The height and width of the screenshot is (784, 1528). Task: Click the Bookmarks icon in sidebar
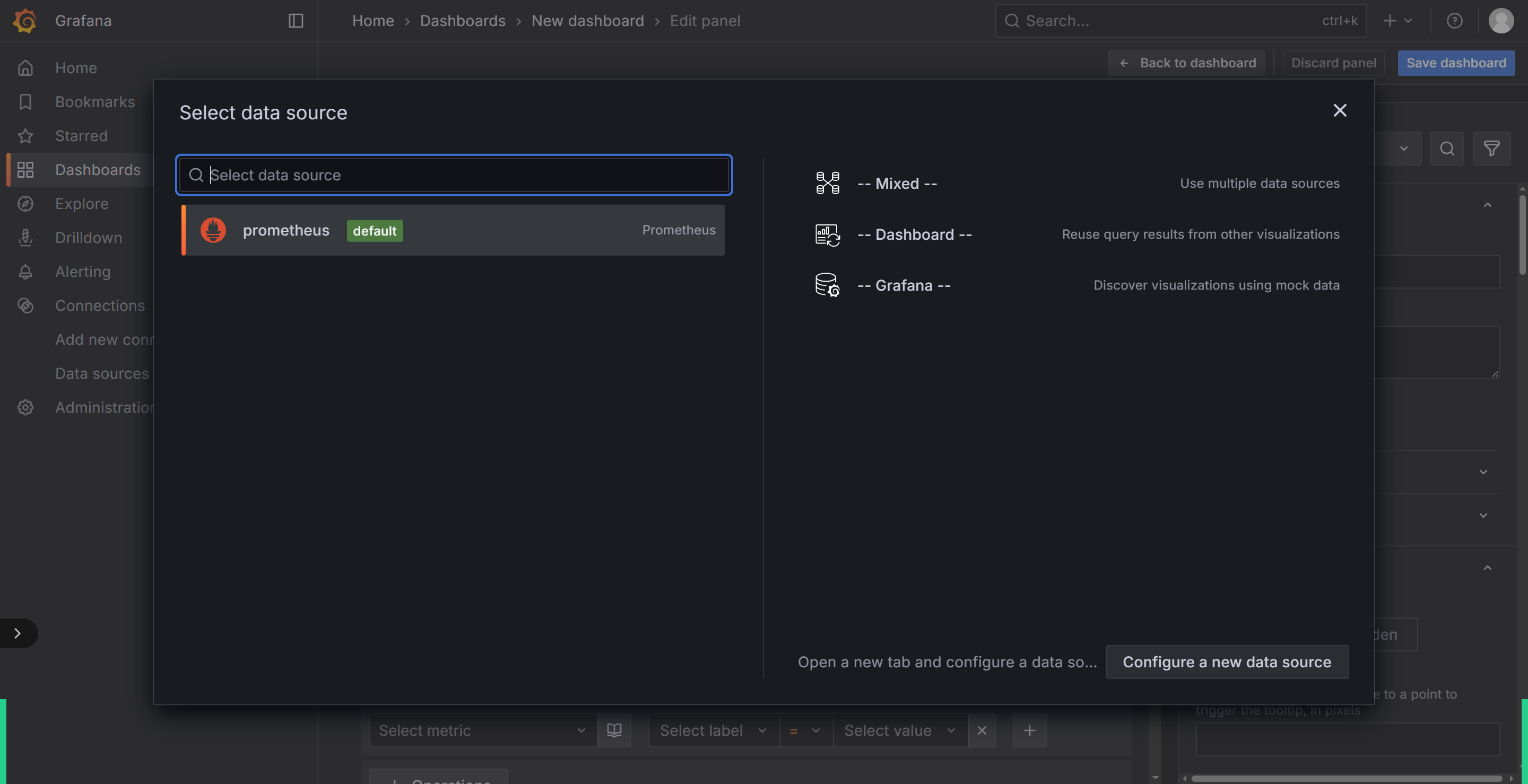coord(25,101)
